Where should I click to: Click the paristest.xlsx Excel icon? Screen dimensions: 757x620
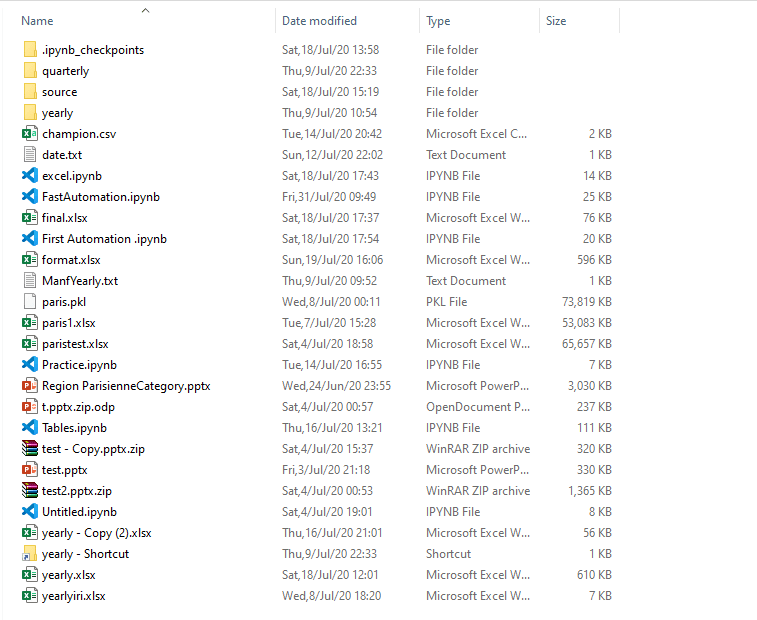30,344
